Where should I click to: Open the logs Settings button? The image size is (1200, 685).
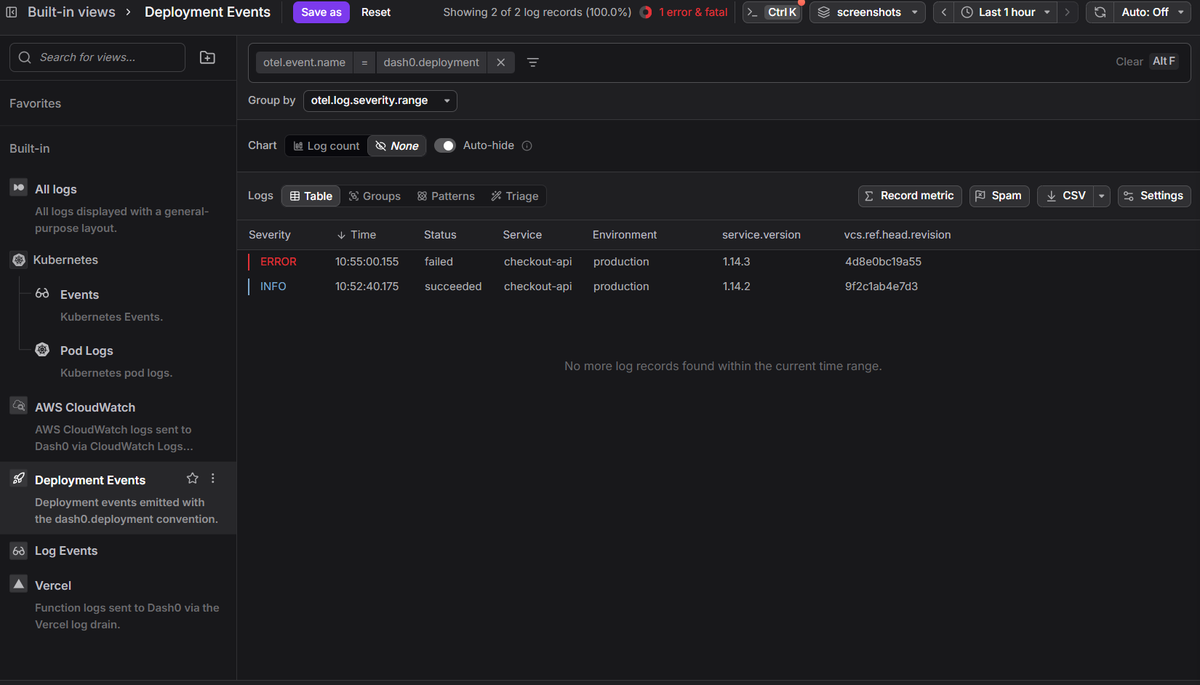point(1154,196)
